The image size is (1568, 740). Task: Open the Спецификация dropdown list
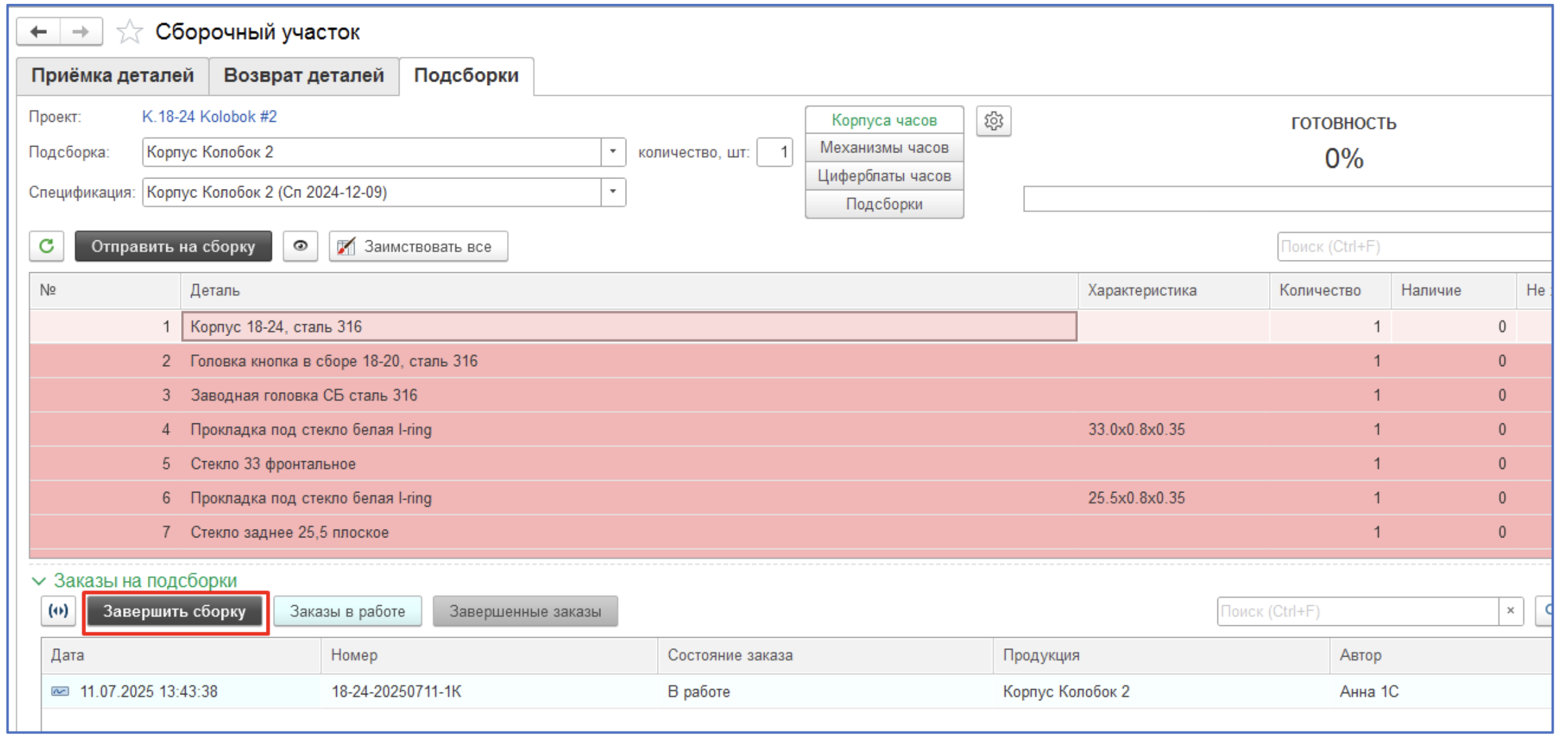(613, 192)
